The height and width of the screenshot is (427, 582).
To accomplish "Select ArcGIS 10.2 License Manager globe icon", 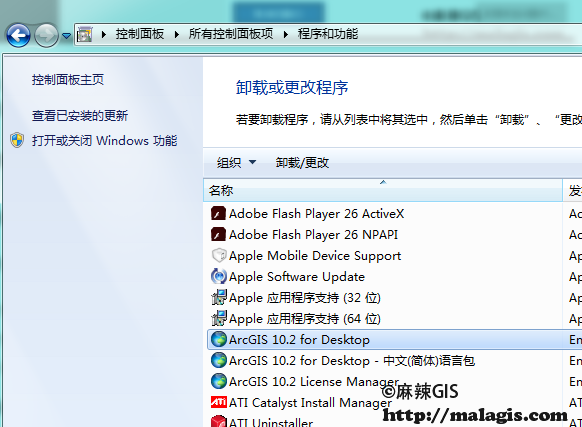I will click(219, 381).
